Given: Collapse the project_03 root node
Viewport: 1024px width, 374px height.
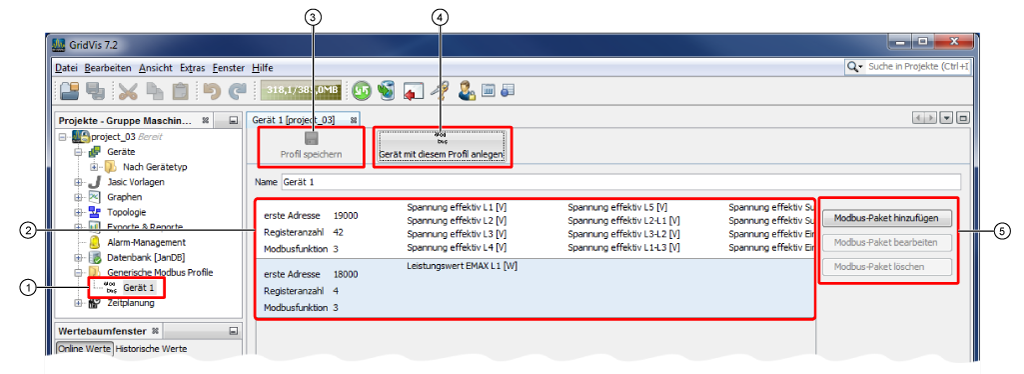Looking at the screenshot, I should click(63, 137).
